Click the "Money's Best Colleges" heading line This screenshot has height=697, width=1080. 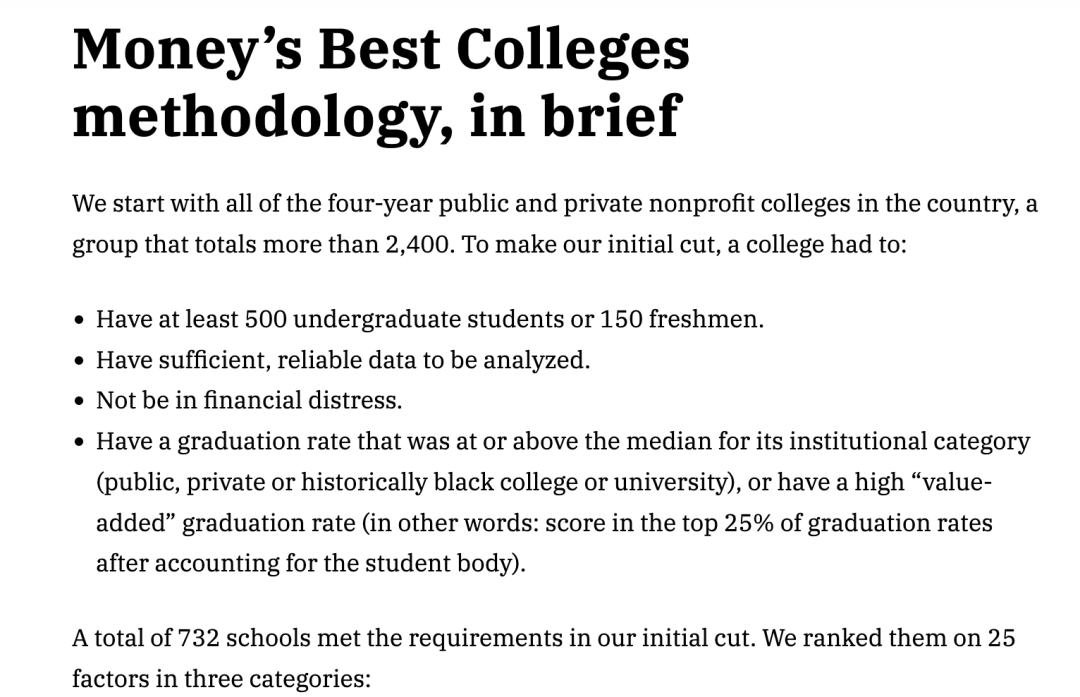pyautogui.click(x=381, y=50)
